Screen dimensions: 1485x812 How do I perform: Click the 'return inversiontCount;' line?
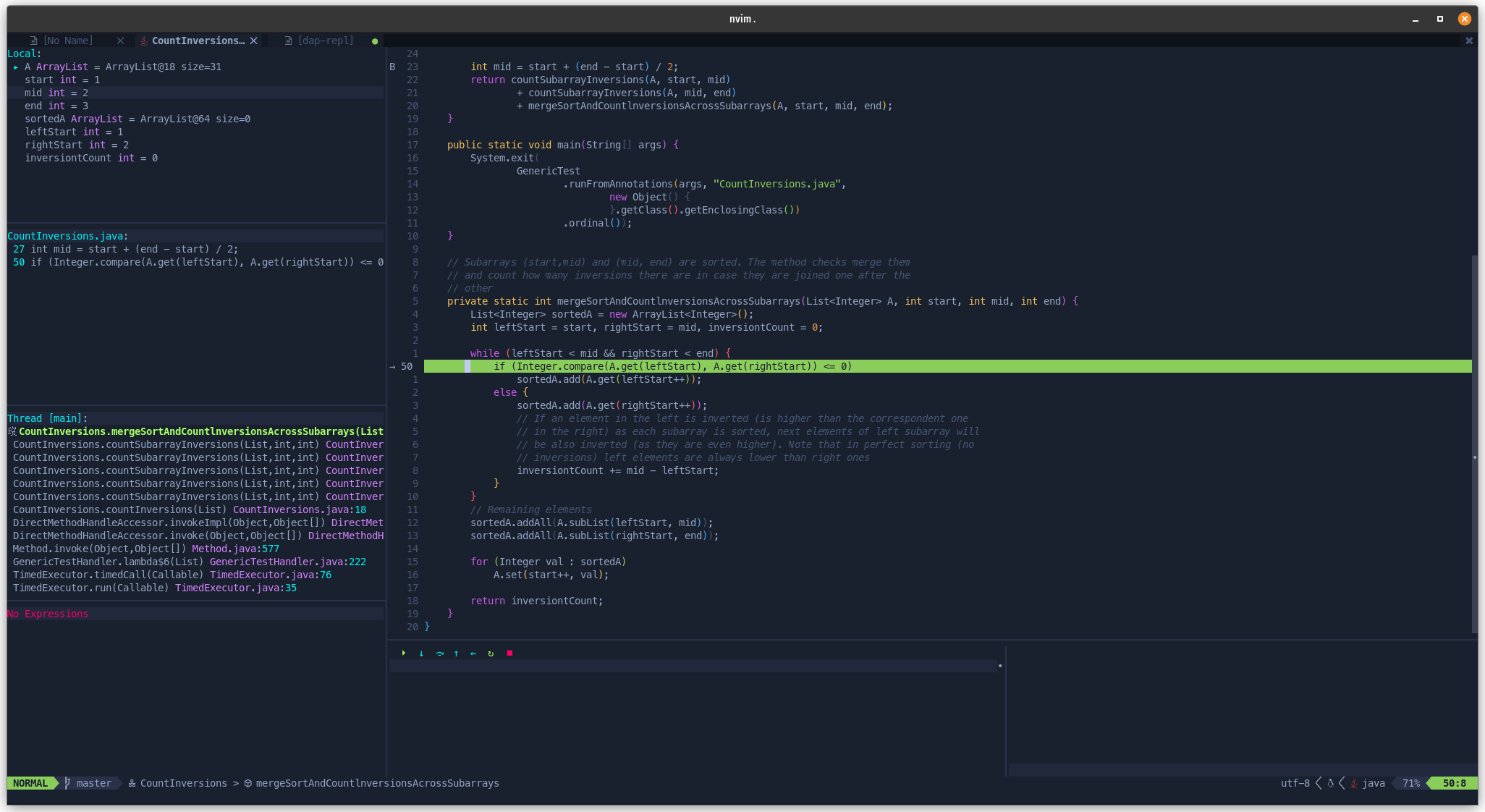tap(537, 601)
